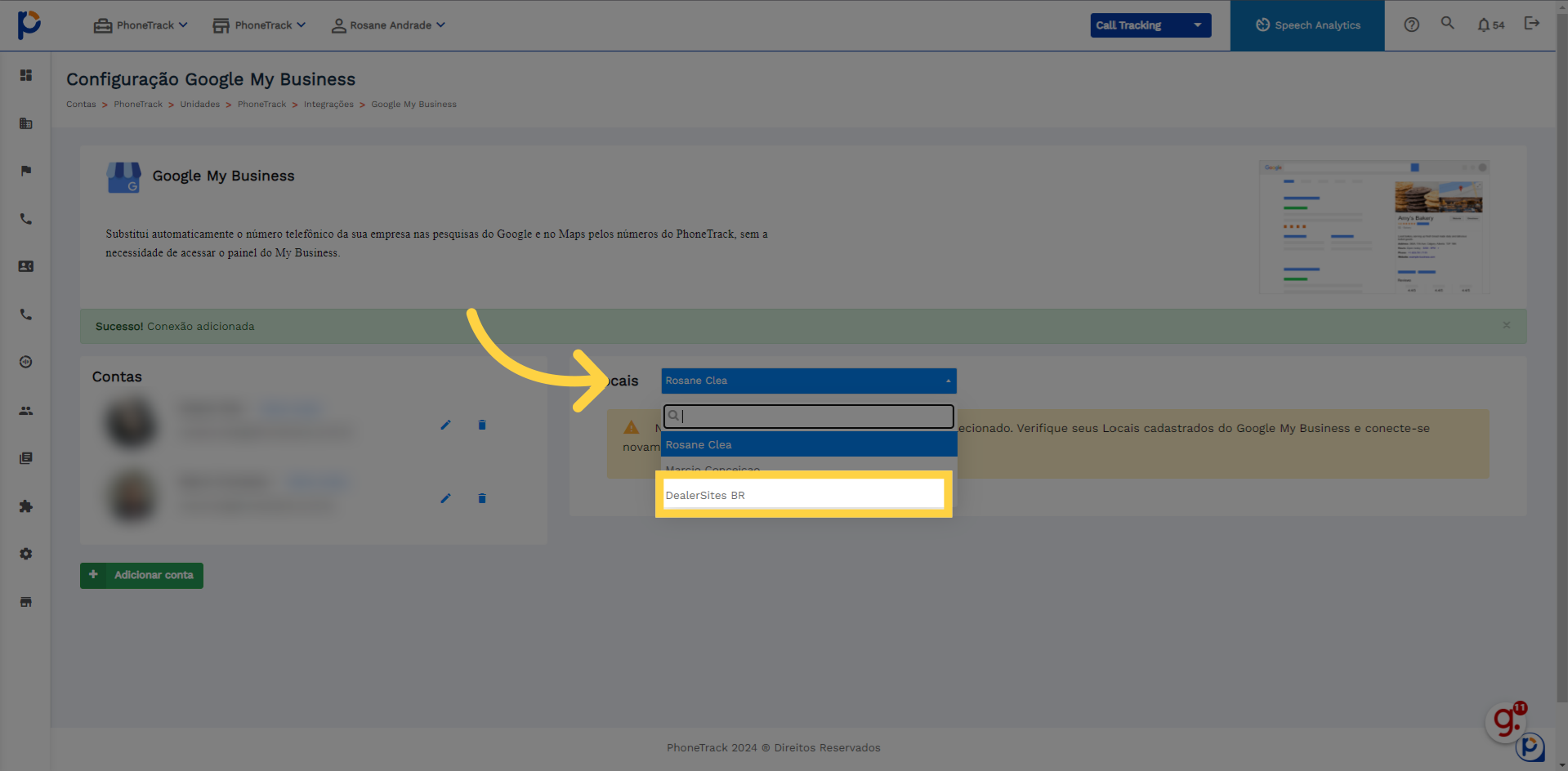
Task: Click the search magnifier icon
Action: (1447, 23)
